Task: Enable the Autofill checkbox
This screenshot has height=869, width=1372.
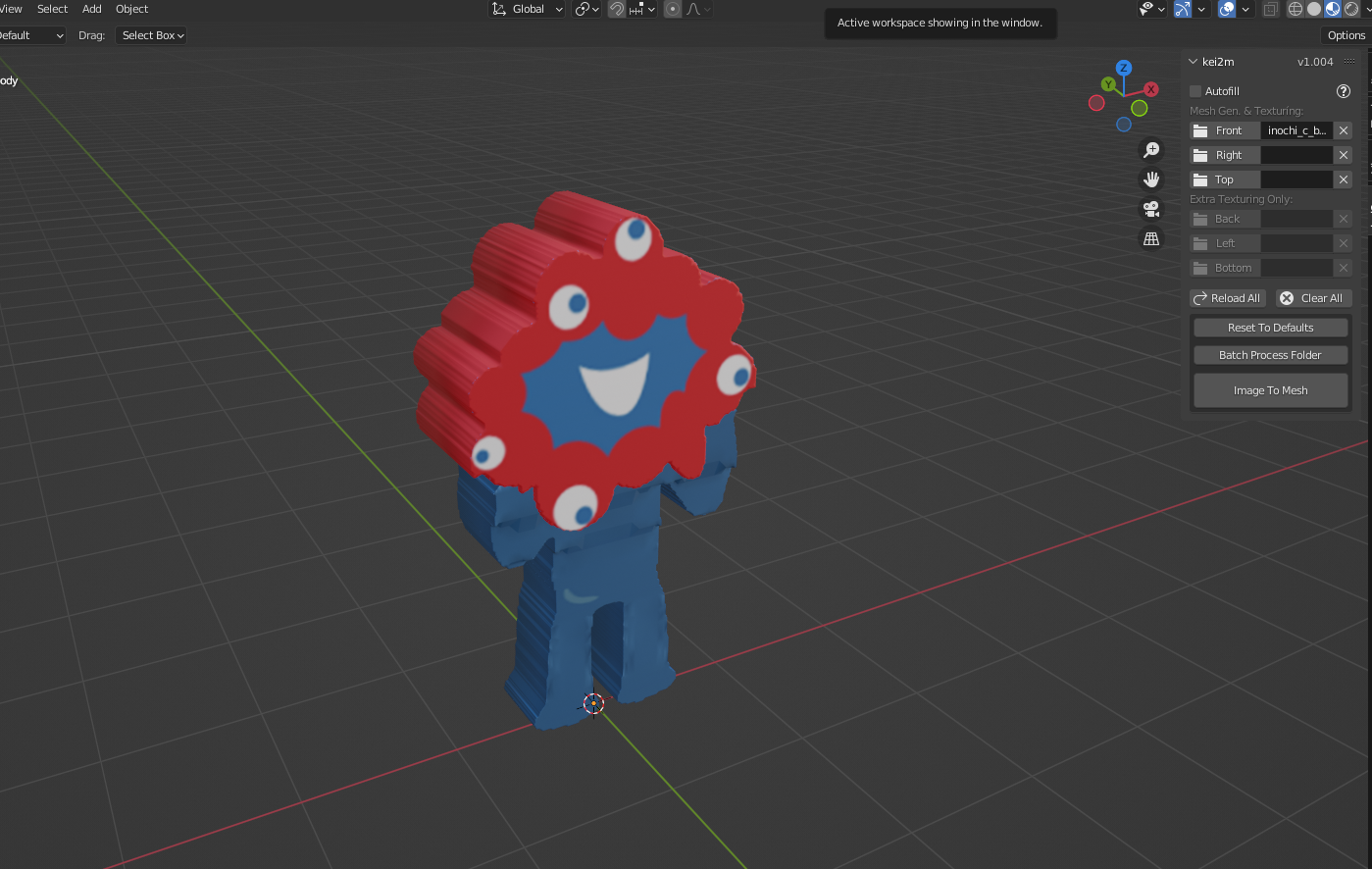Action: 1195,91
